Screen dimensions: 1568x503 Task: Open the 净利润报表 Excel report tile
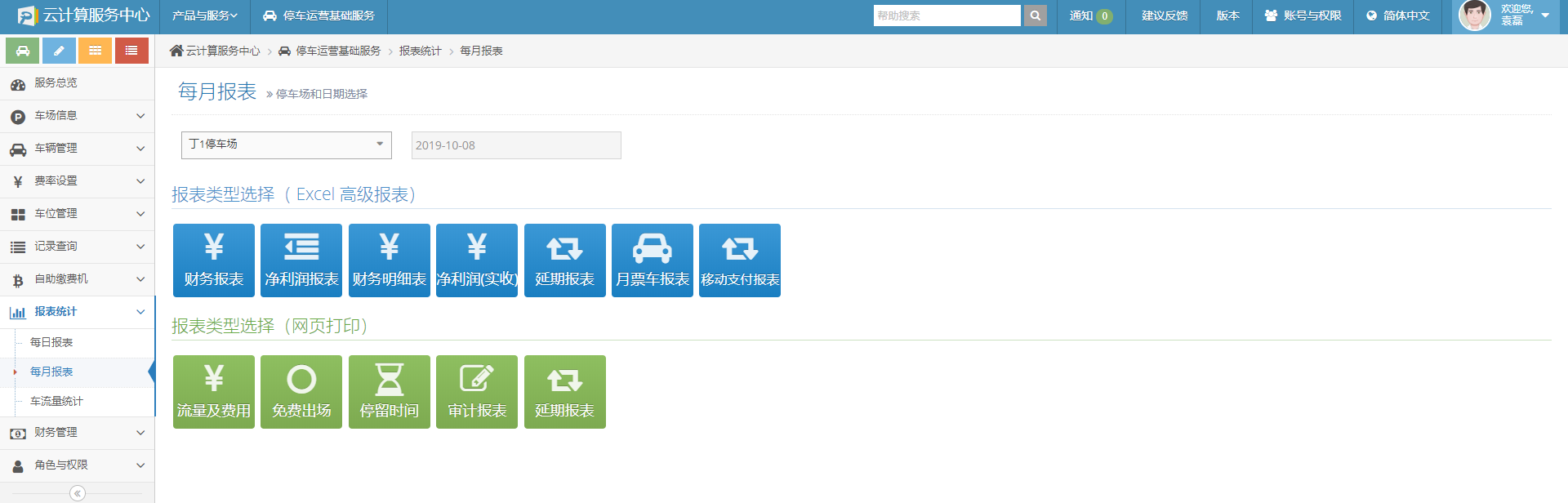301,260
